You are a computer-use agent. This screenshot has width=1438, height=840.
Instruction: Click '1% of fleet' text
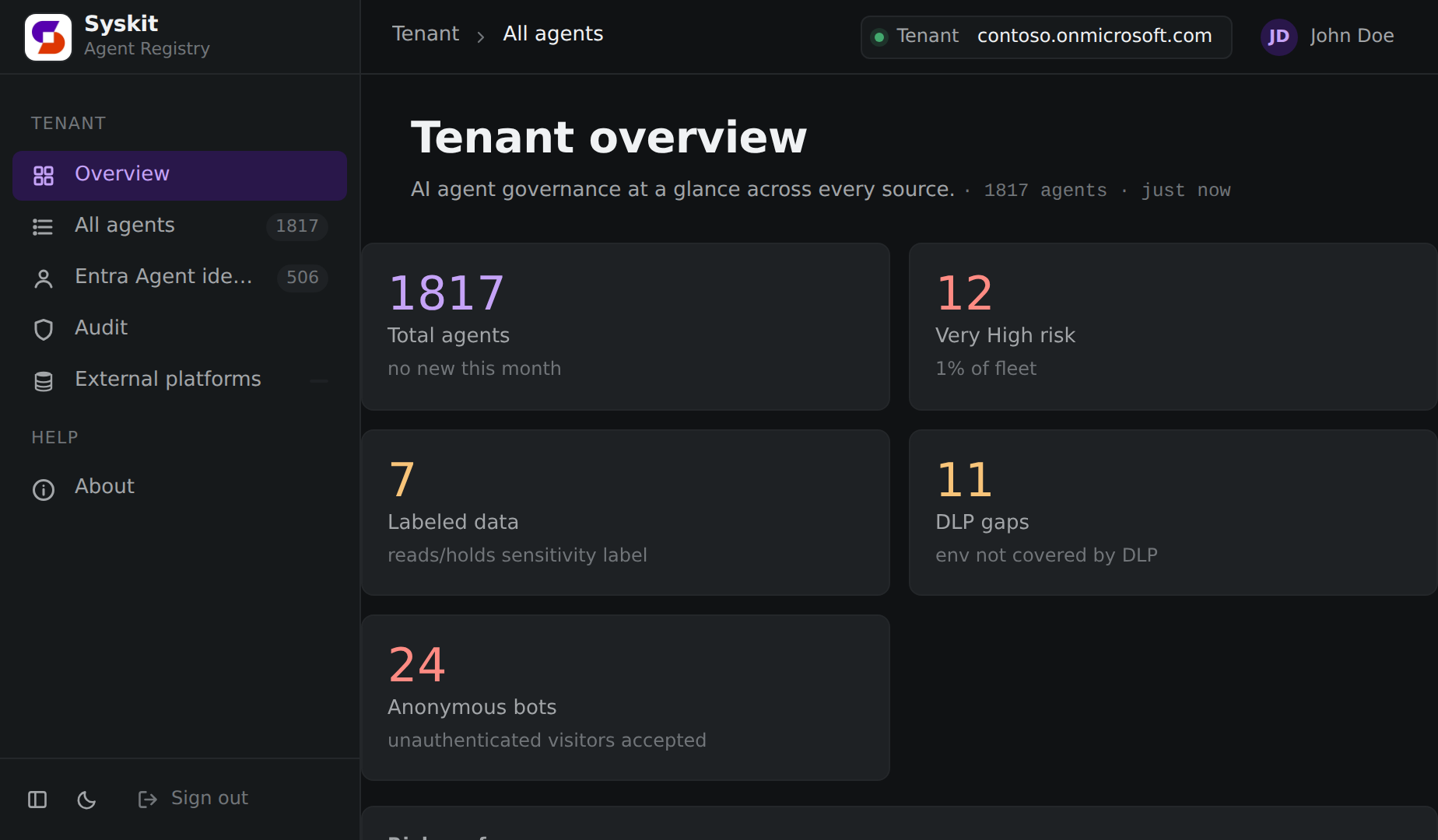click(x=986, y=369)
